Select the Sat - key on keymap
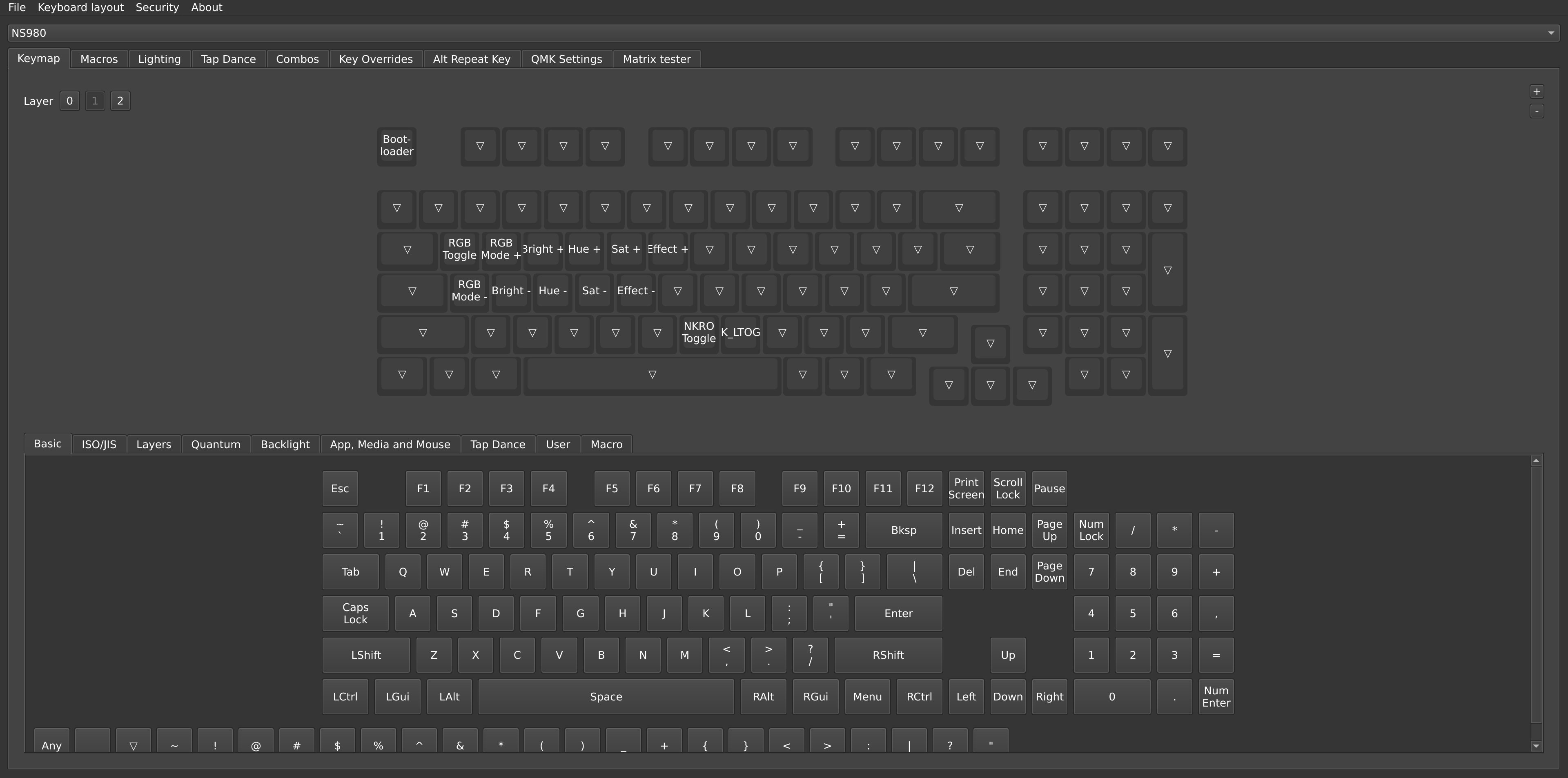The width and height of the screenshot is (1568, 778). pos(593,291)
